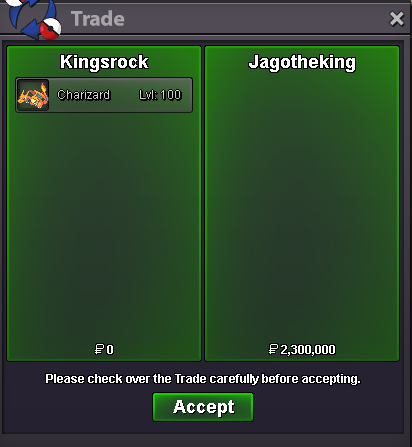Click the red Pokéball in Trade logo
Viewport: 412px width, 447px height.
(x=51, y=28)
